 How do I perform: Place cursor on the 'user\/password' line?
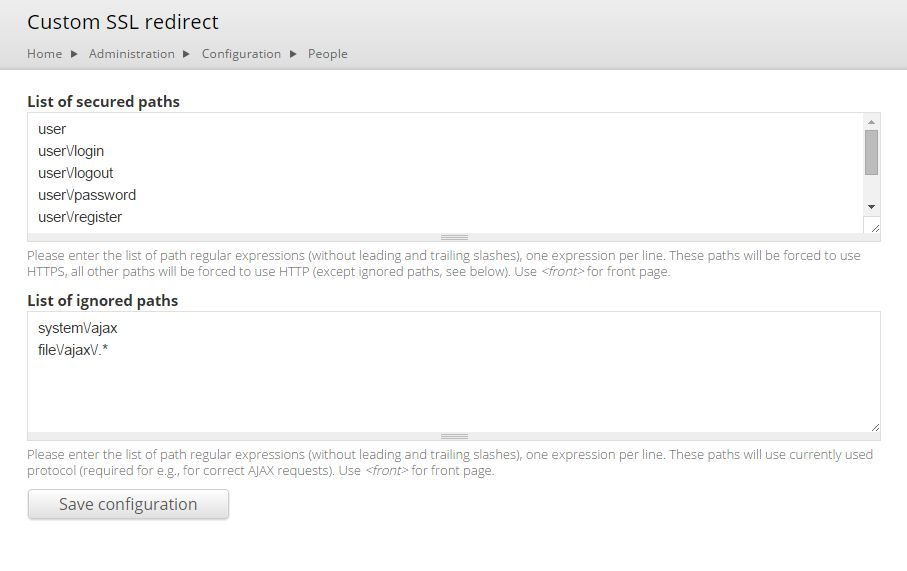point(87,195)
